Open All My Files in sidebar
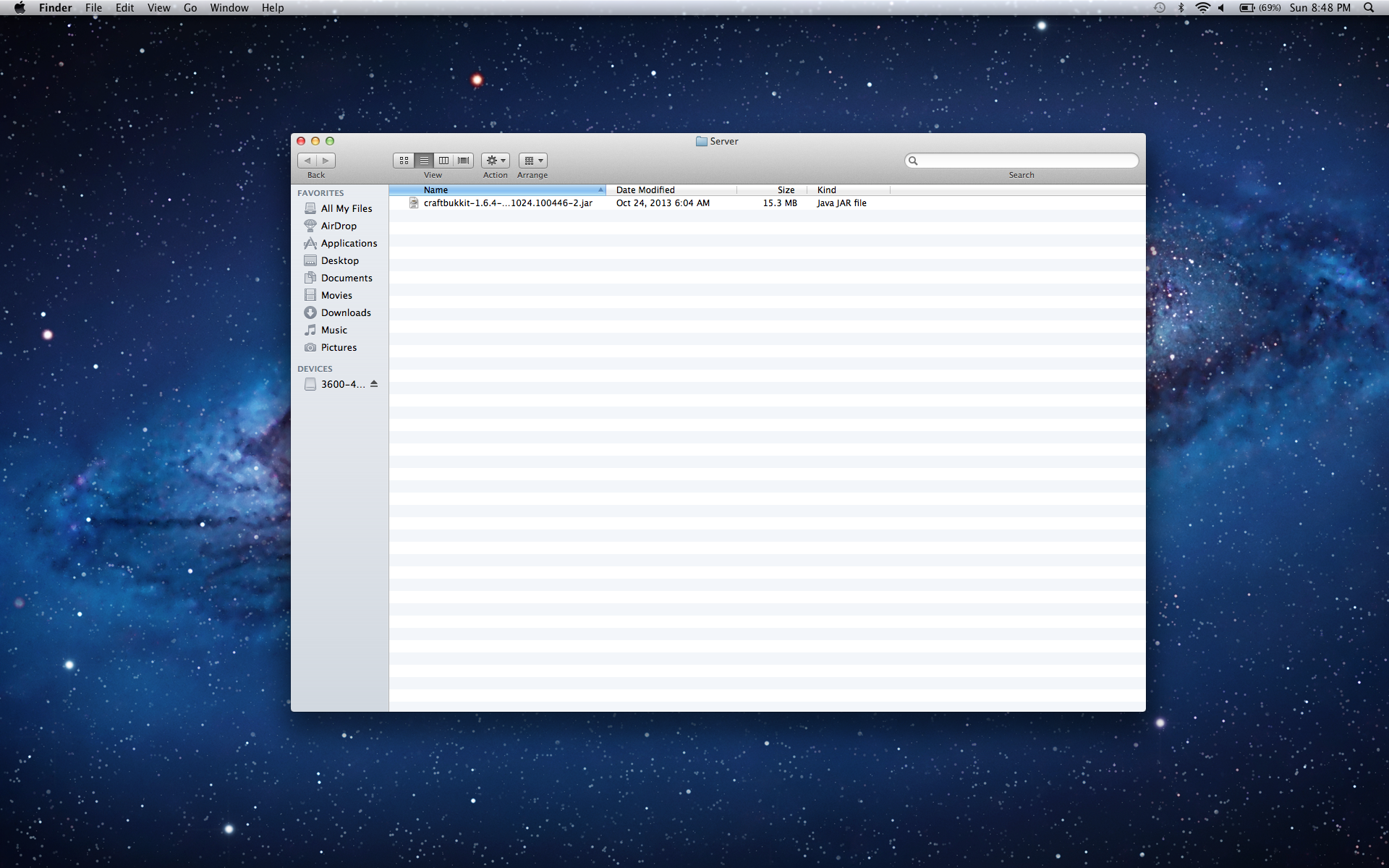 339,208
